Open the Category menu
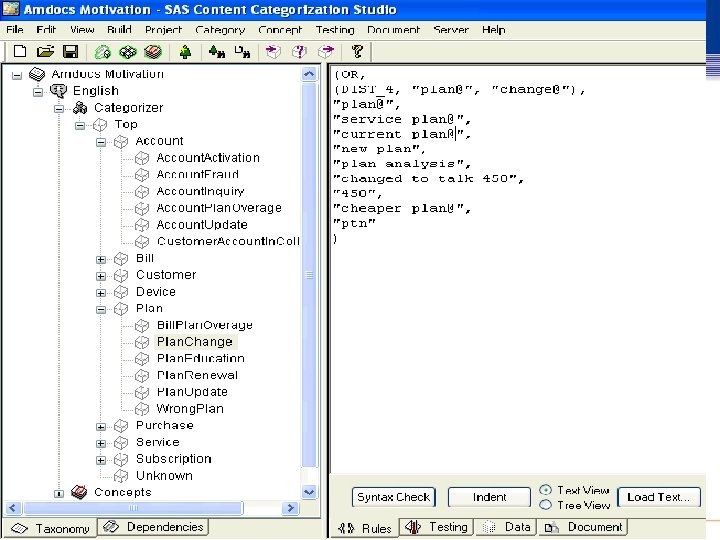The width and height of the screenshot is (720, 540). tap(220, 30)
